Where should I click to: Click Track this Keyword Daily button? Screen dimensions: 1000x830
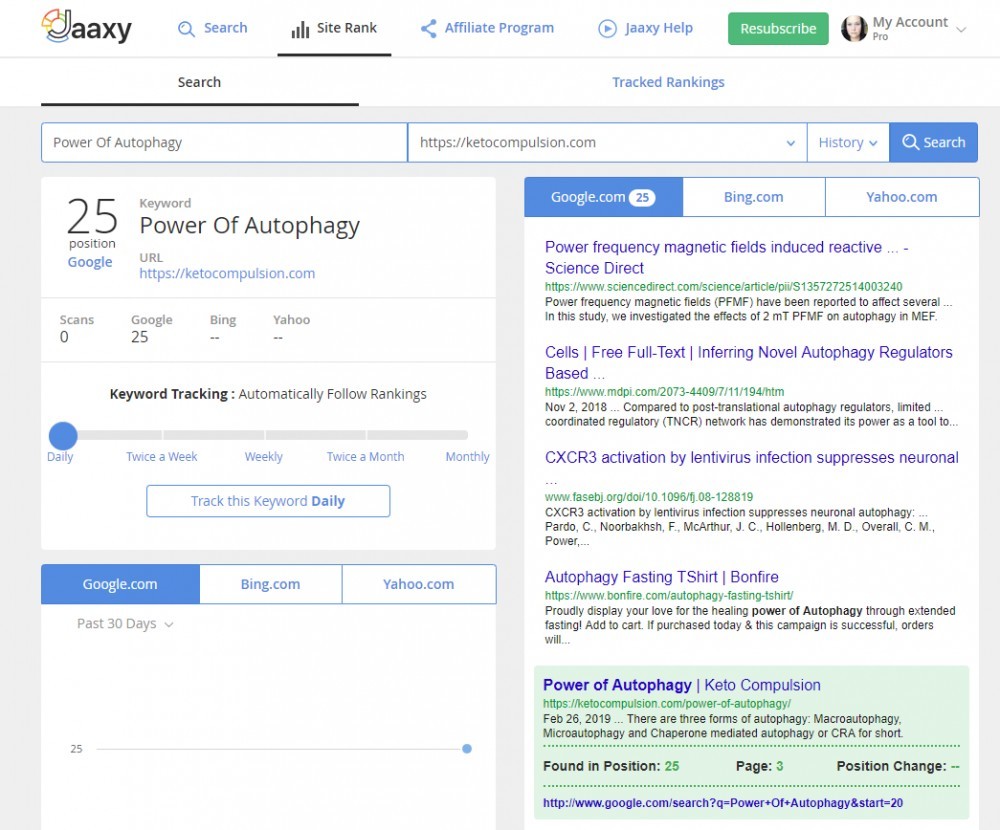[268, 501]
